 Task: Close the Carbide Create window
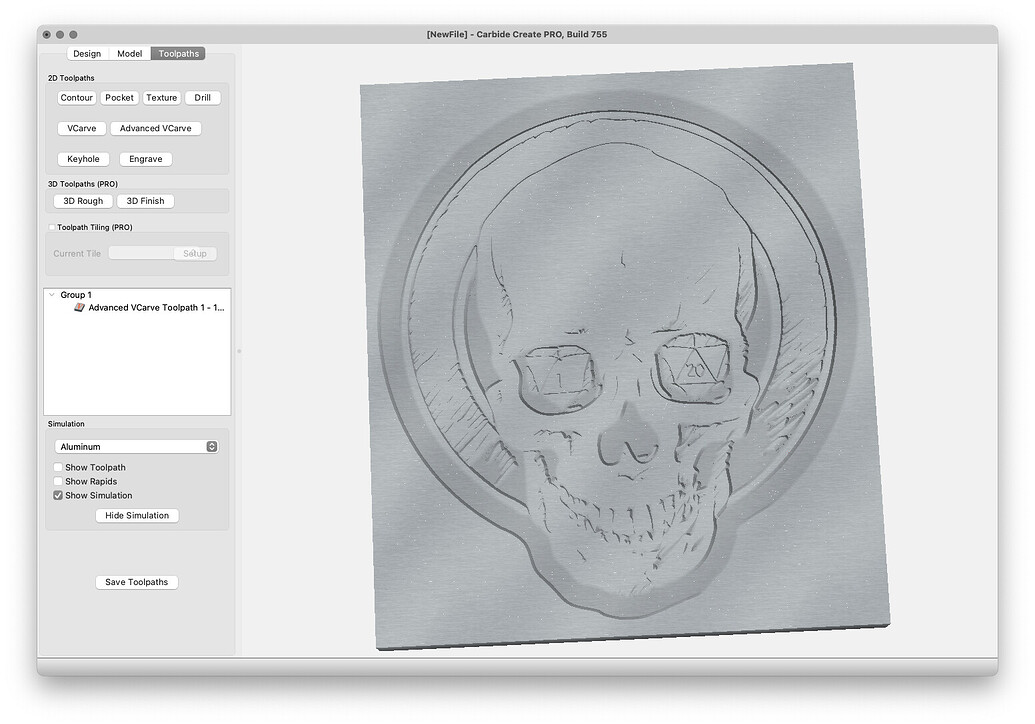[47, 34]
